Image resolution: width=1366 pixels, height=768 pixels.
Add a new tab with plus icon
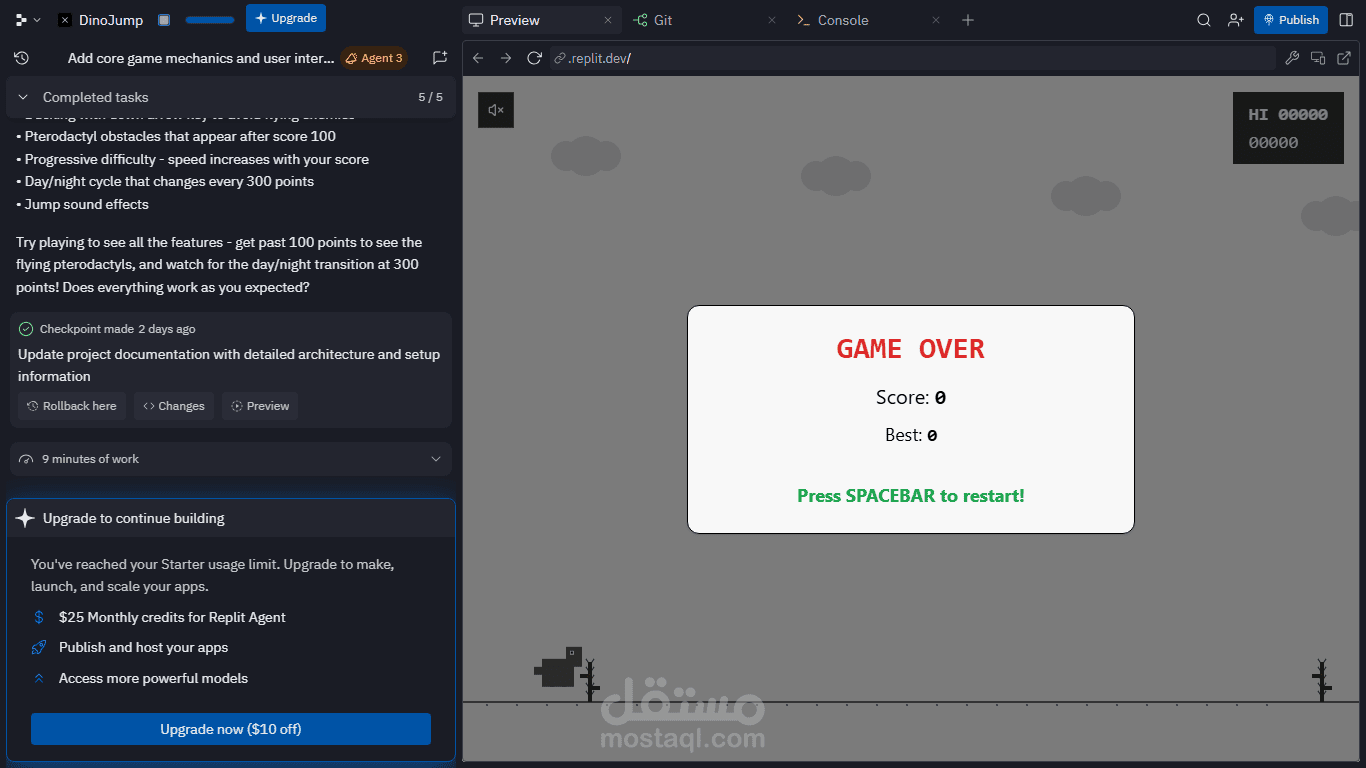point(967,20)
